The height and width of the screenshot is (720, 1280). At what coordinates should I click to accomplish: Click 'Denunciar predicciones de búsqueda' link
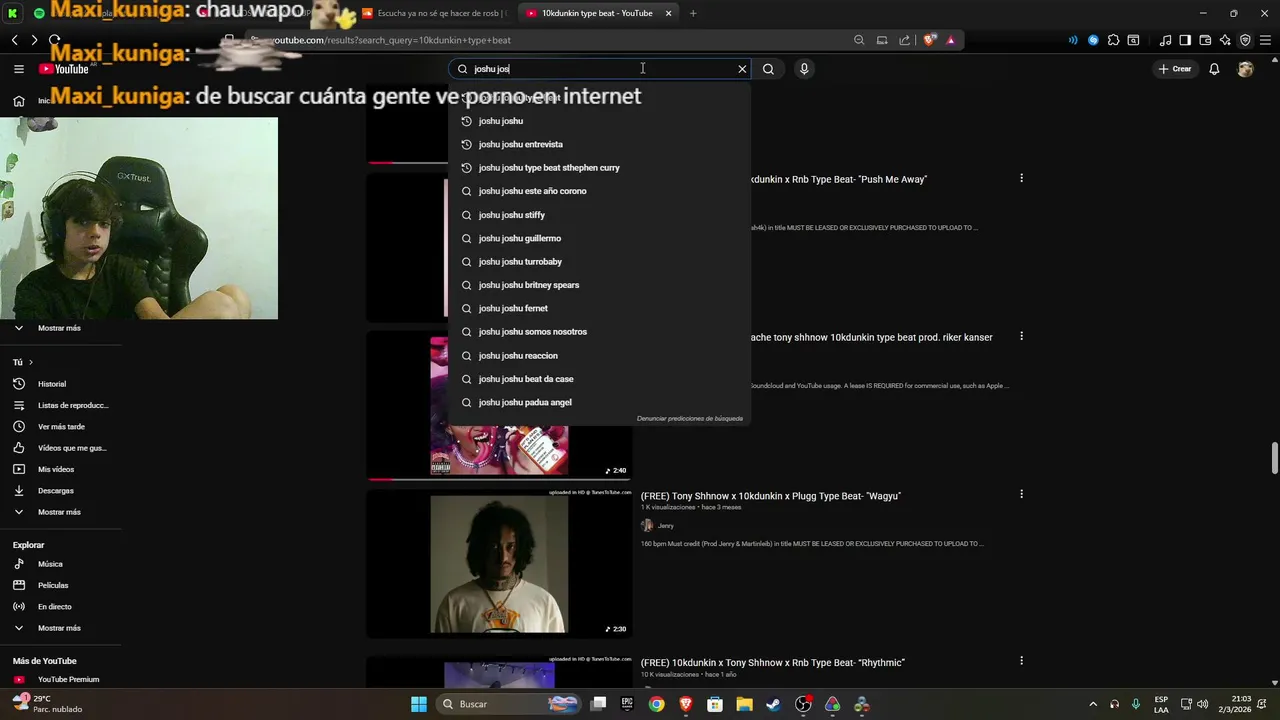(690, 418)
